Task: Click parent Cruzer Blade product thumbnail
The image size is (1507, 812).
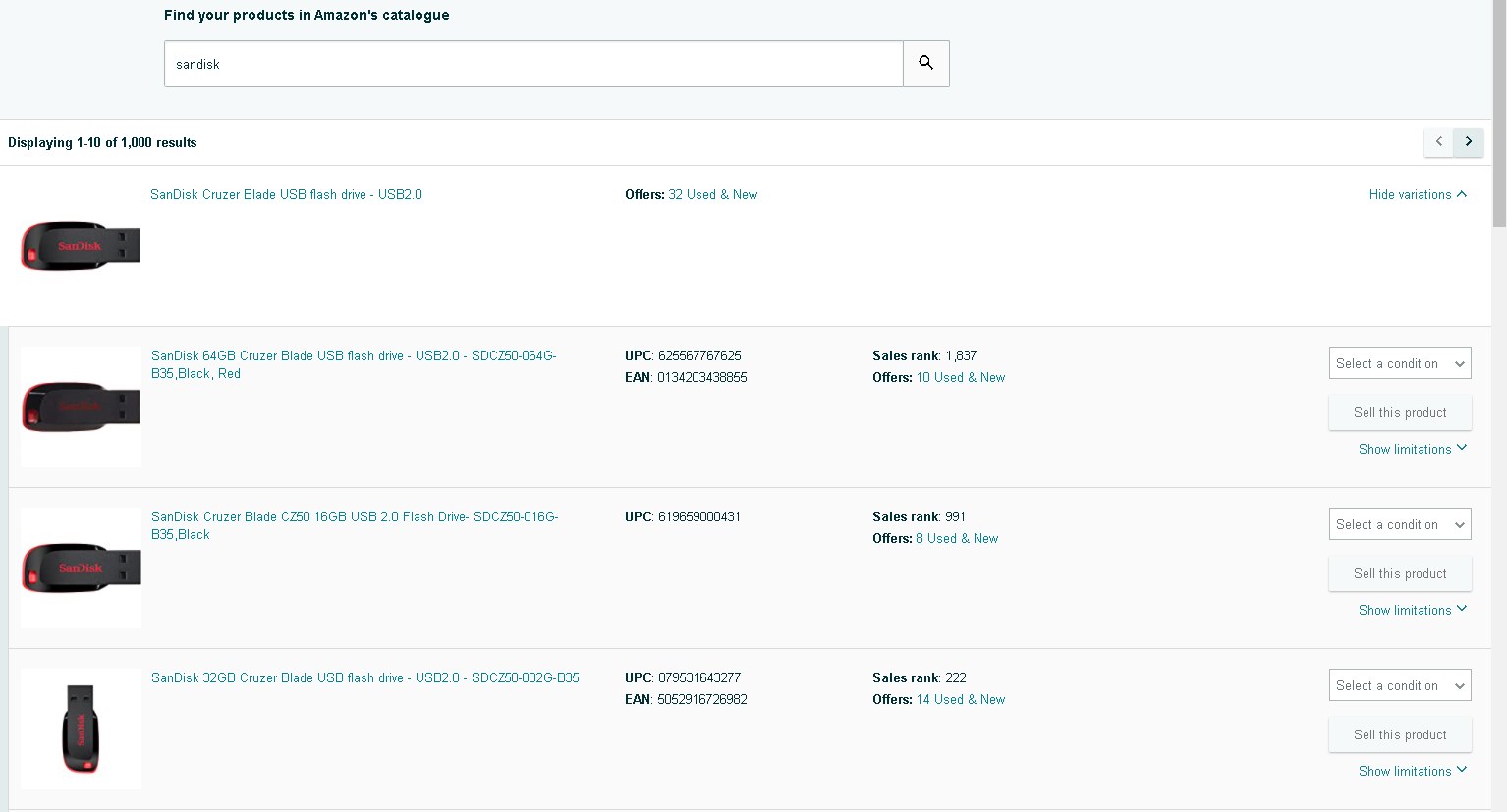Action: [81, 245]
